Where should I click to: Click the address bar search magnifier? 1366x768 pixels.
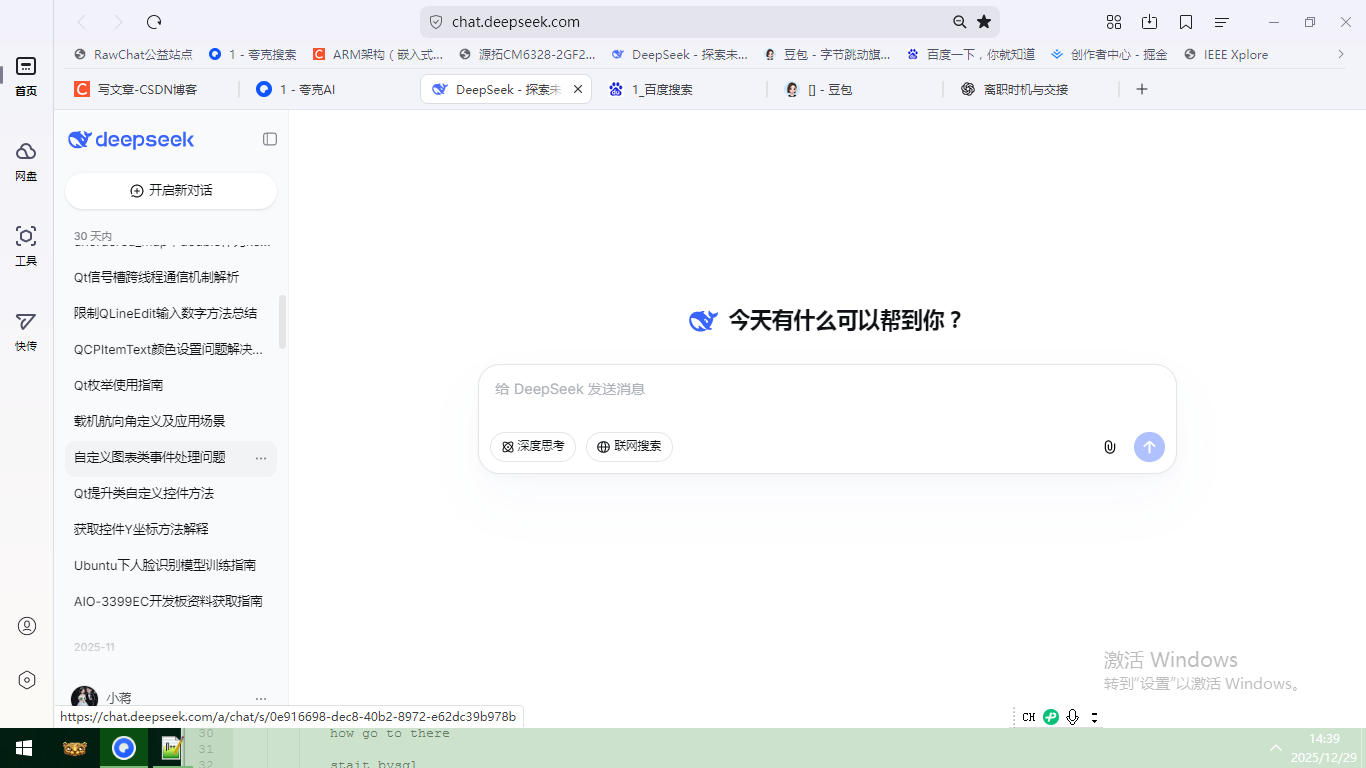959,22
